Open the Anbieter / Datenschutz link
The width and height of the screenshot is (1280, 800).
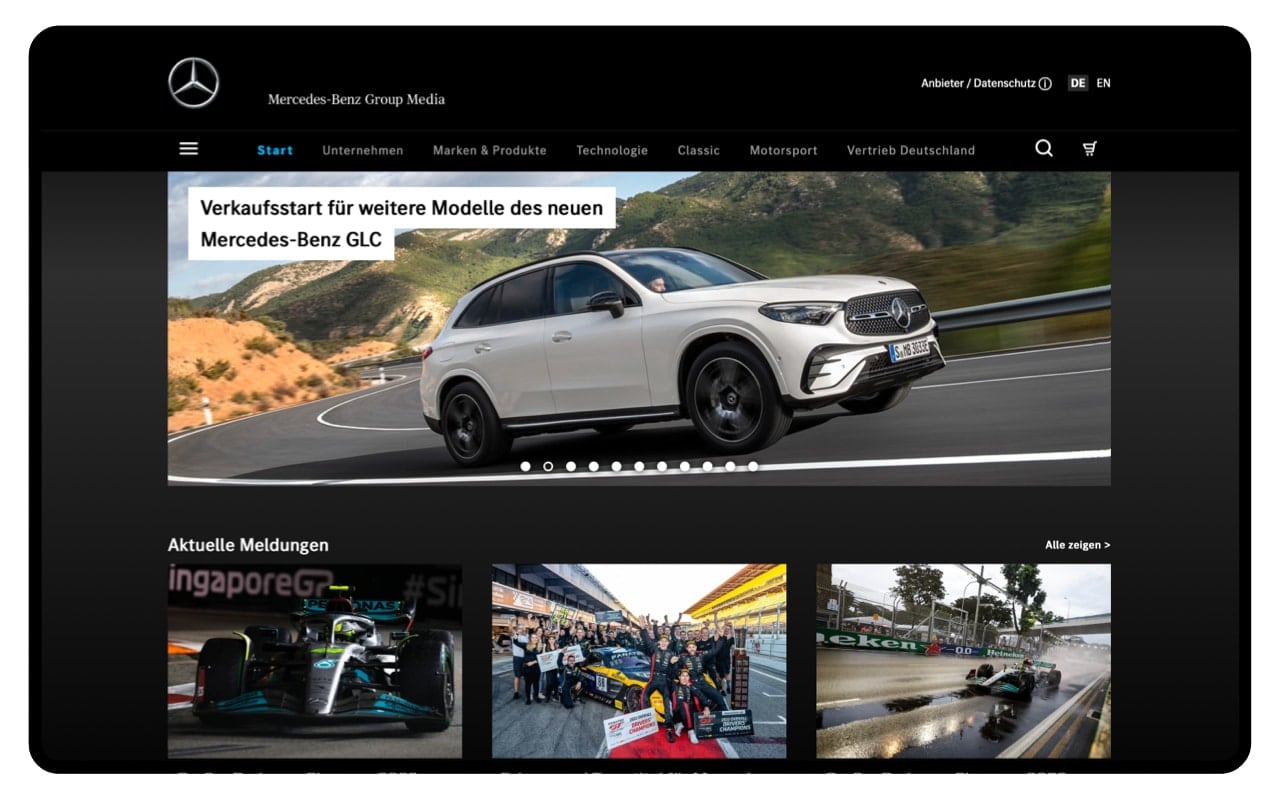tap(978, 83)
